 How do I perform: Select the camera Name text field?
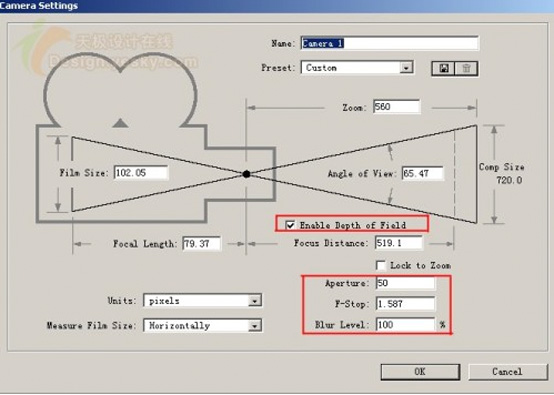(390, 43)
